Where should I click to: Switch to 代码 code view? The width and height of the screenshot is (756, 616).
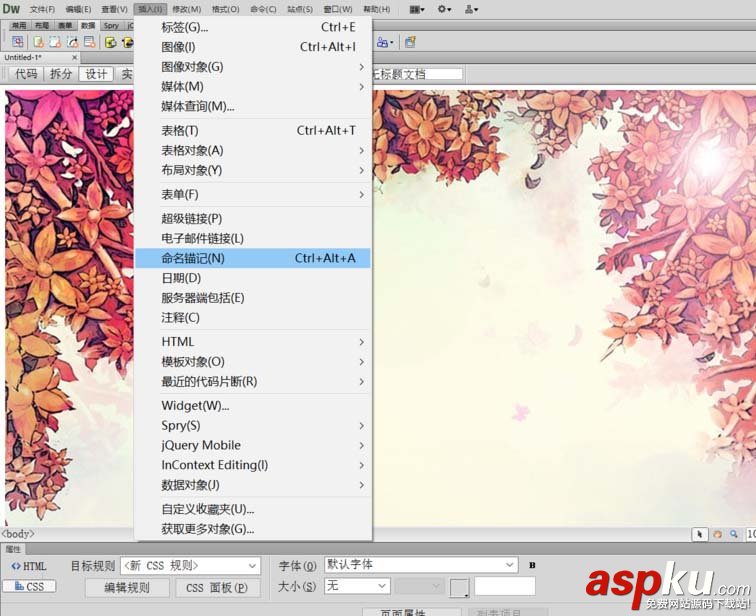[26, 74]
